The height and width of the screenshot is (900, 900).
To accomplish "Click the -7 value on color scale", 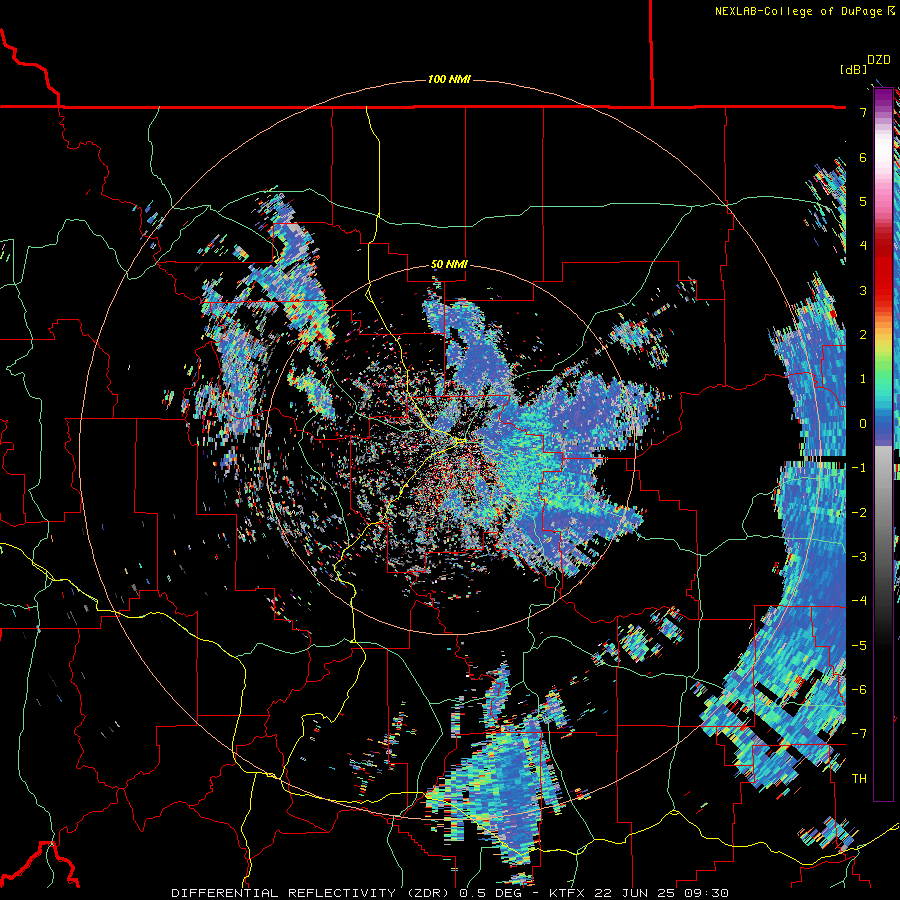I will tap(859, 734).
